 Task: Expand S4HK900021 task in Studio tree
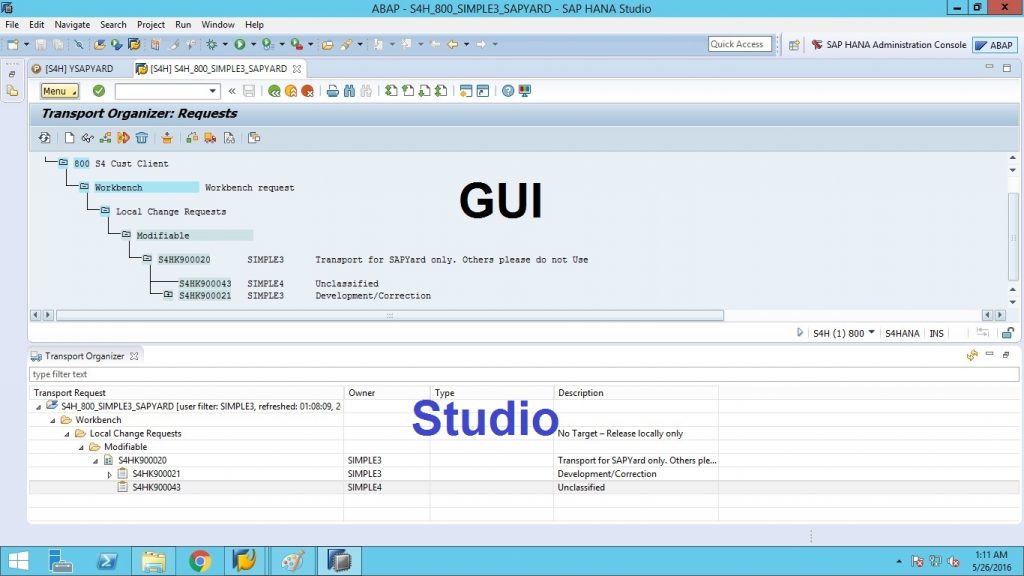click(109, 474)
